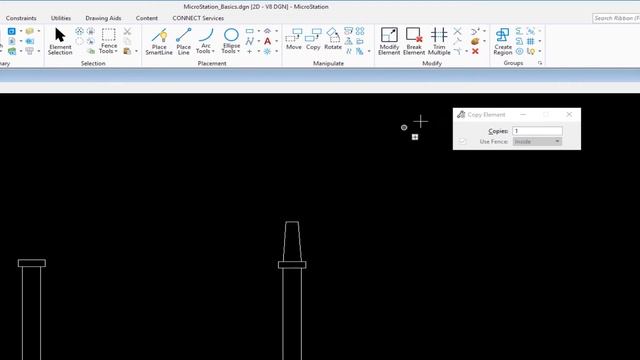This screenshot has height=360, width=640.
Task: Open the Modify Element tool
Action: click(389, 41)
